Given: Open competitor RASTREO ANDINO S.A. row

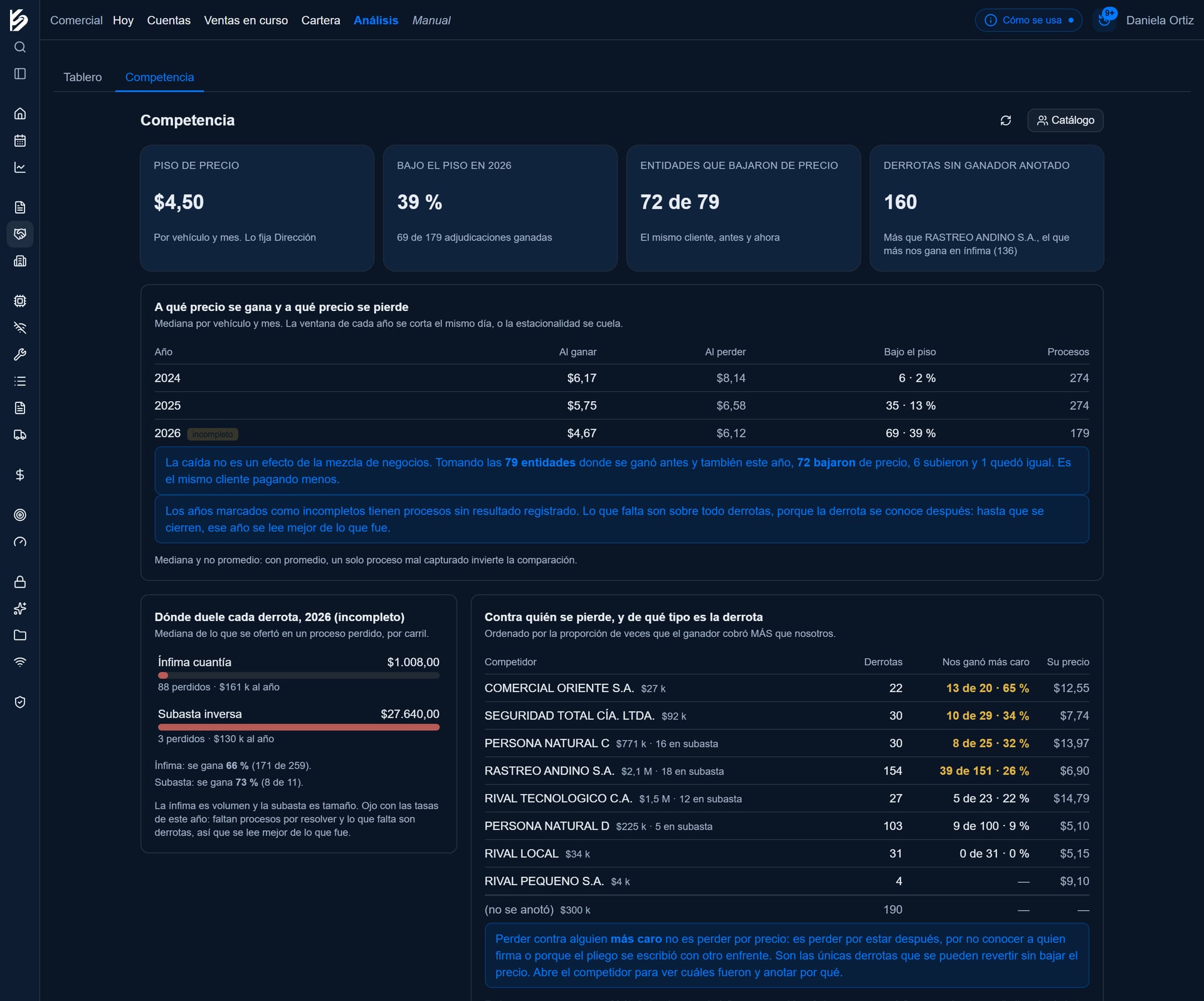Looking at the screenshot, I should pos(786,771).
